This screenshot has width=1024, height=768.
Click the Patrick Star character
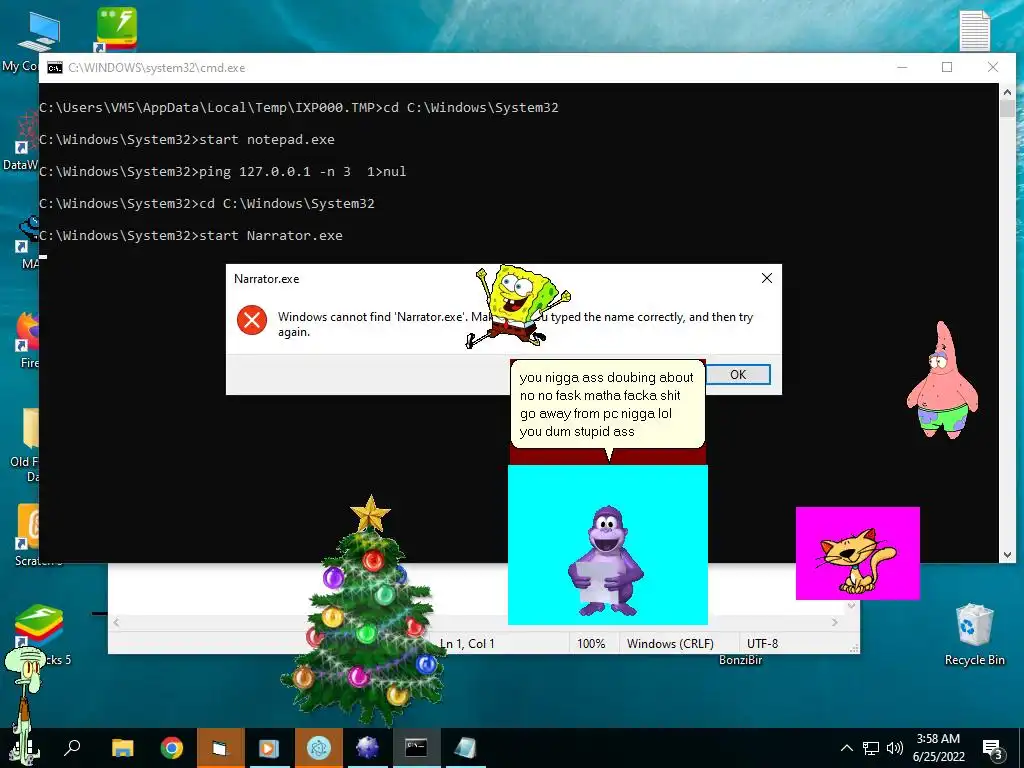click(x=942, y=380)
